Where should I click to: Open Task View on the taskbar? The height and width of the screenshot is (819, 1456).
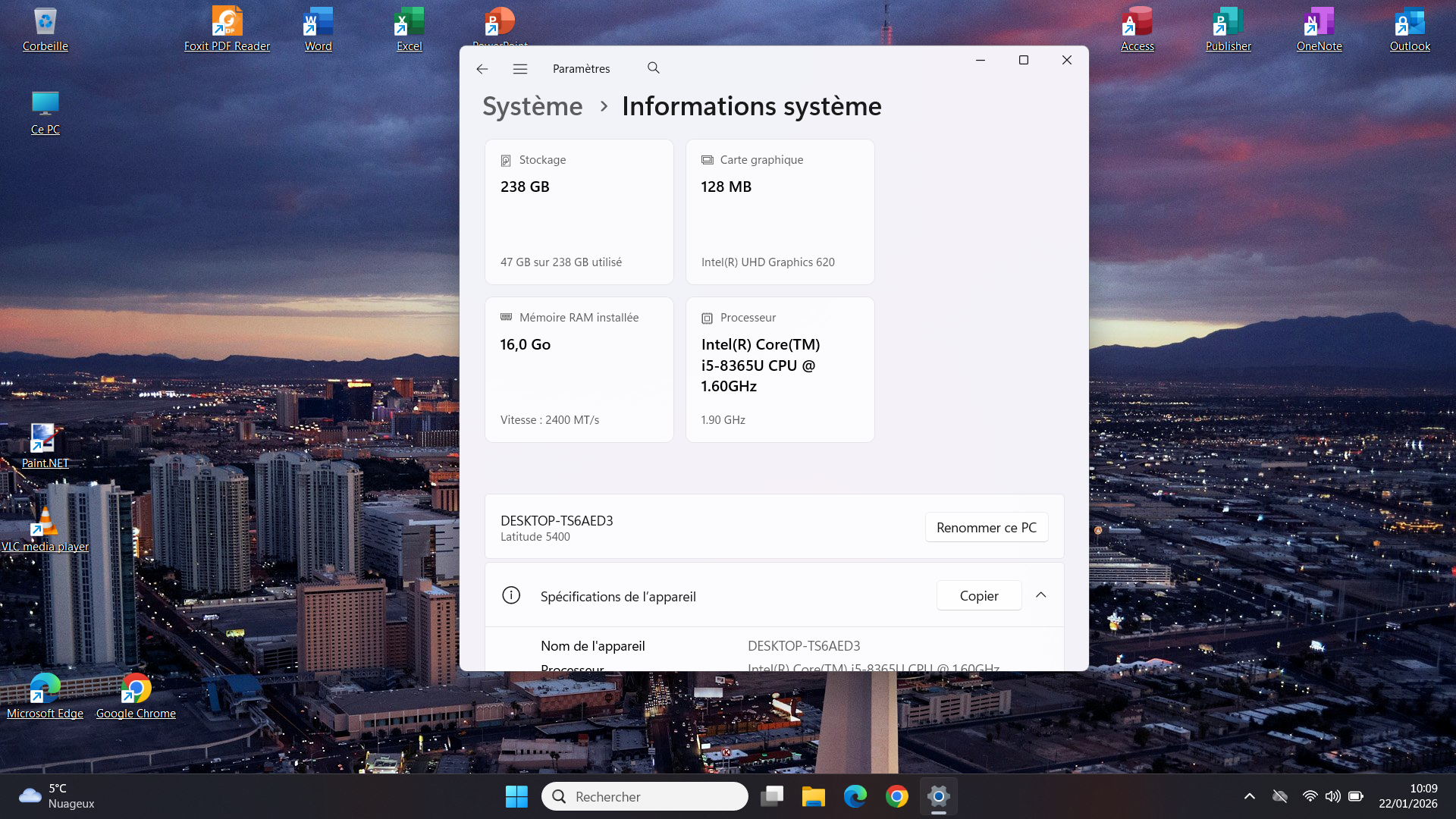click(x=772, y=796)
